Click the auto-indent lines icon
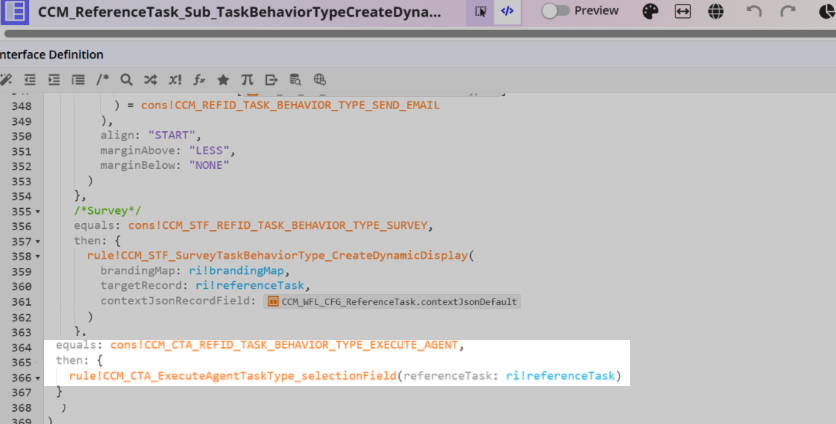Screen dimensions: 836x424 click(78, 80)
